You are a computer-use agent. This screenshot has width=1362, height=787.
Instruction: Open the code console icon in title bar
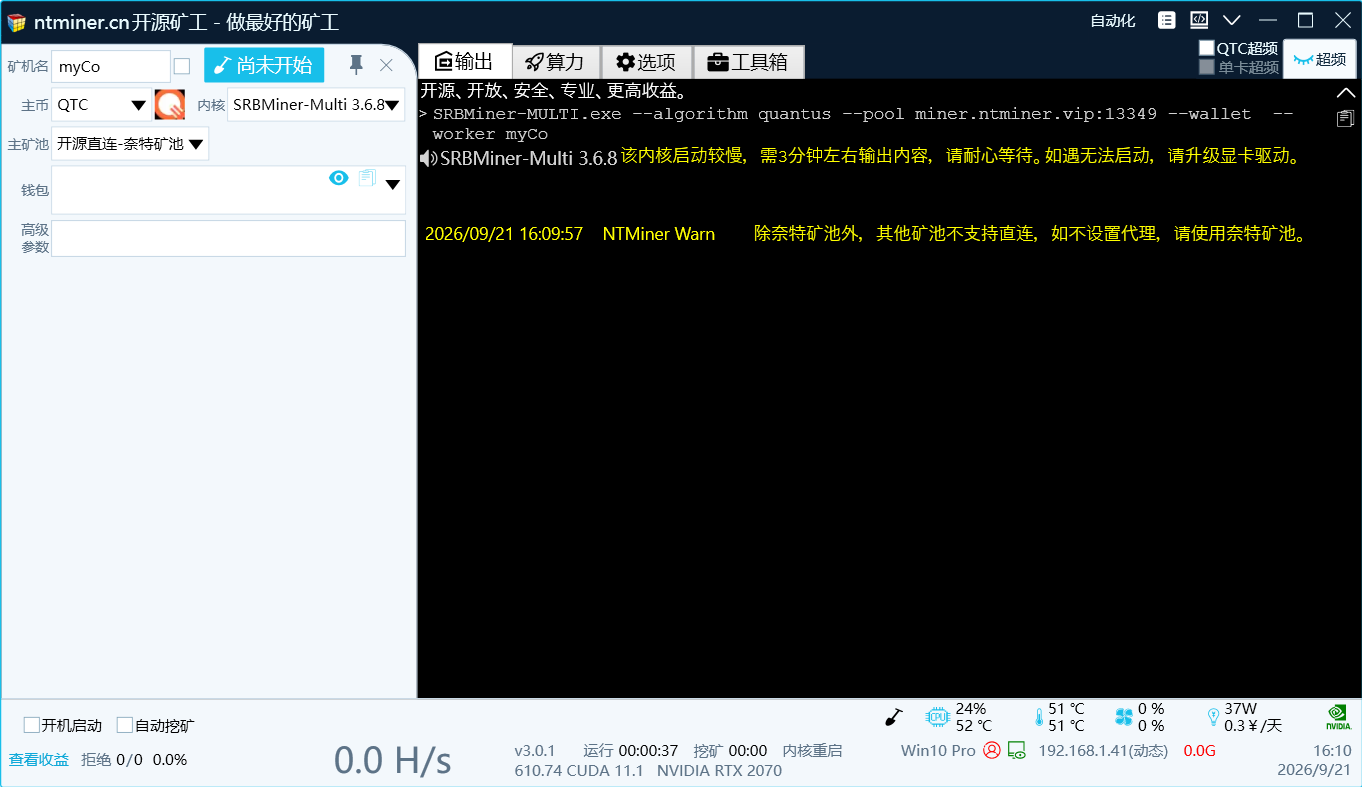[x=1199, y=20]
